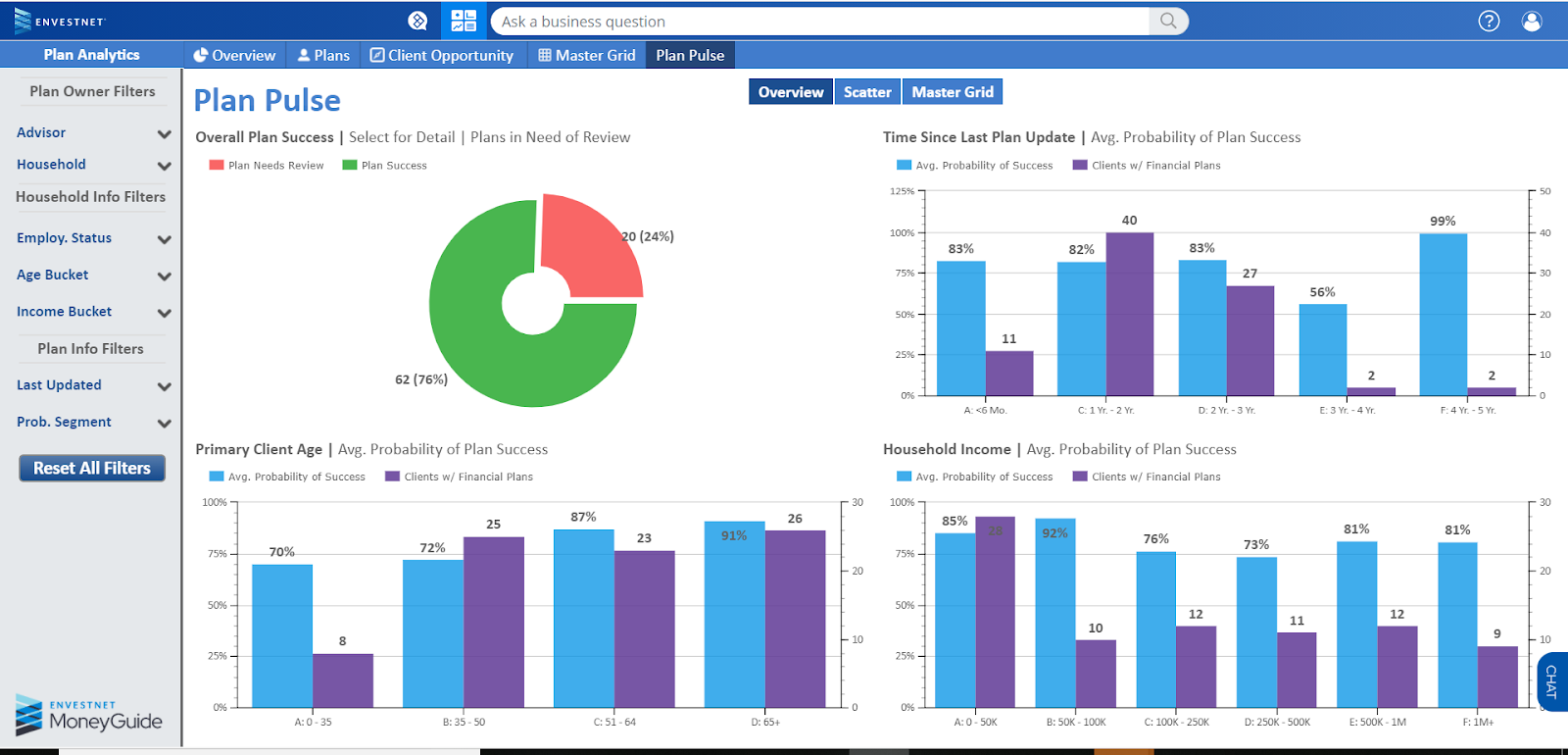Click the purple 9 bar for income F: 1M+
Viewport: 1568px width, 755px height.
point(1497,678)
